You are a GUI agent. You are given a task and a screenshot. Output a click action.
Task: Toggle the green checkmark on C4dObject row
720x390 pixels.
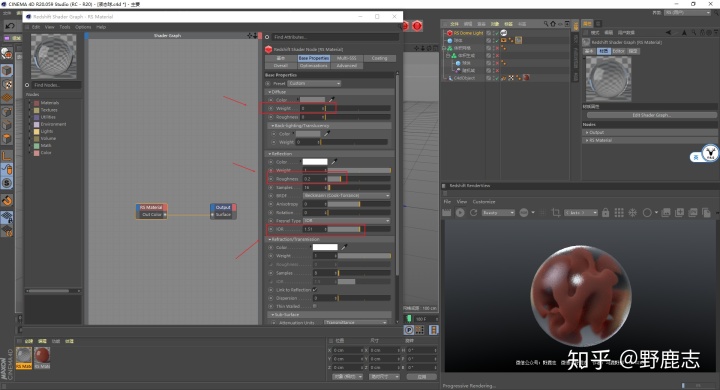497,78
